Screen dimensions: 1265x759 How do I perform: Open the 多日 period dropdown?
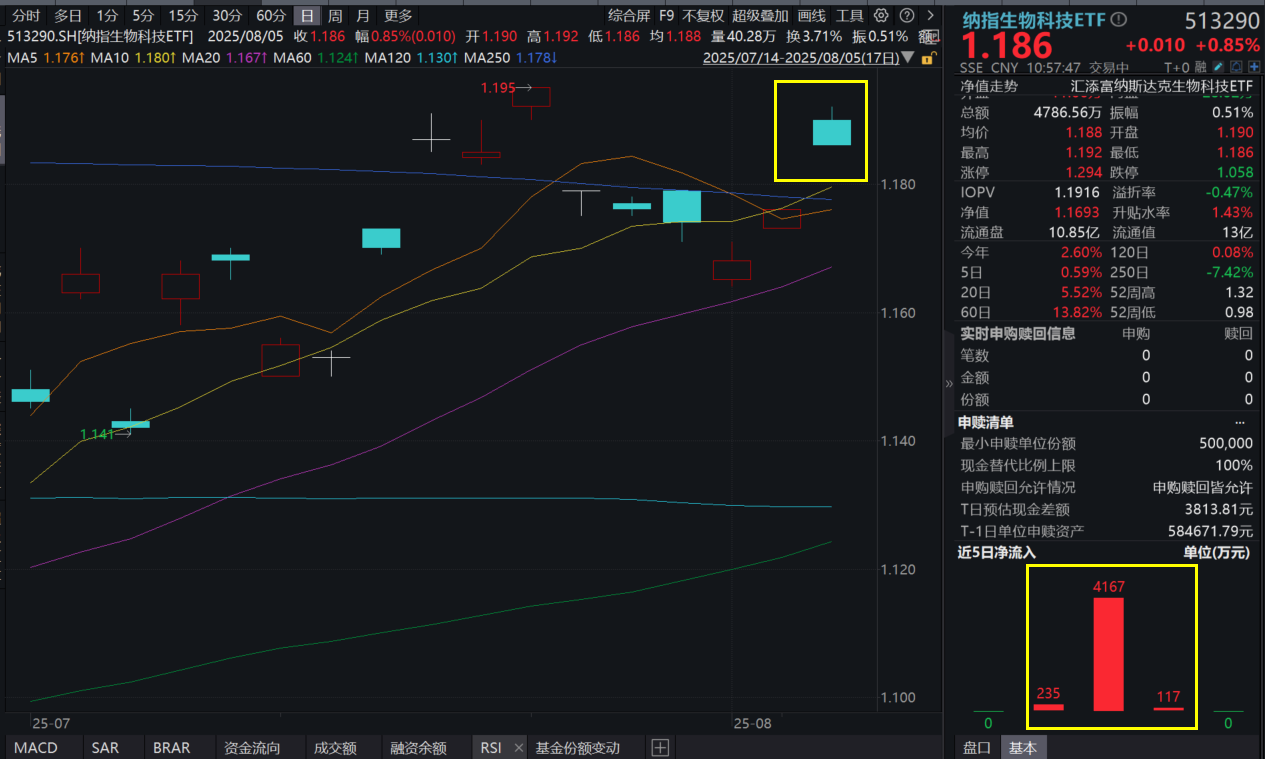pos(66,14)
